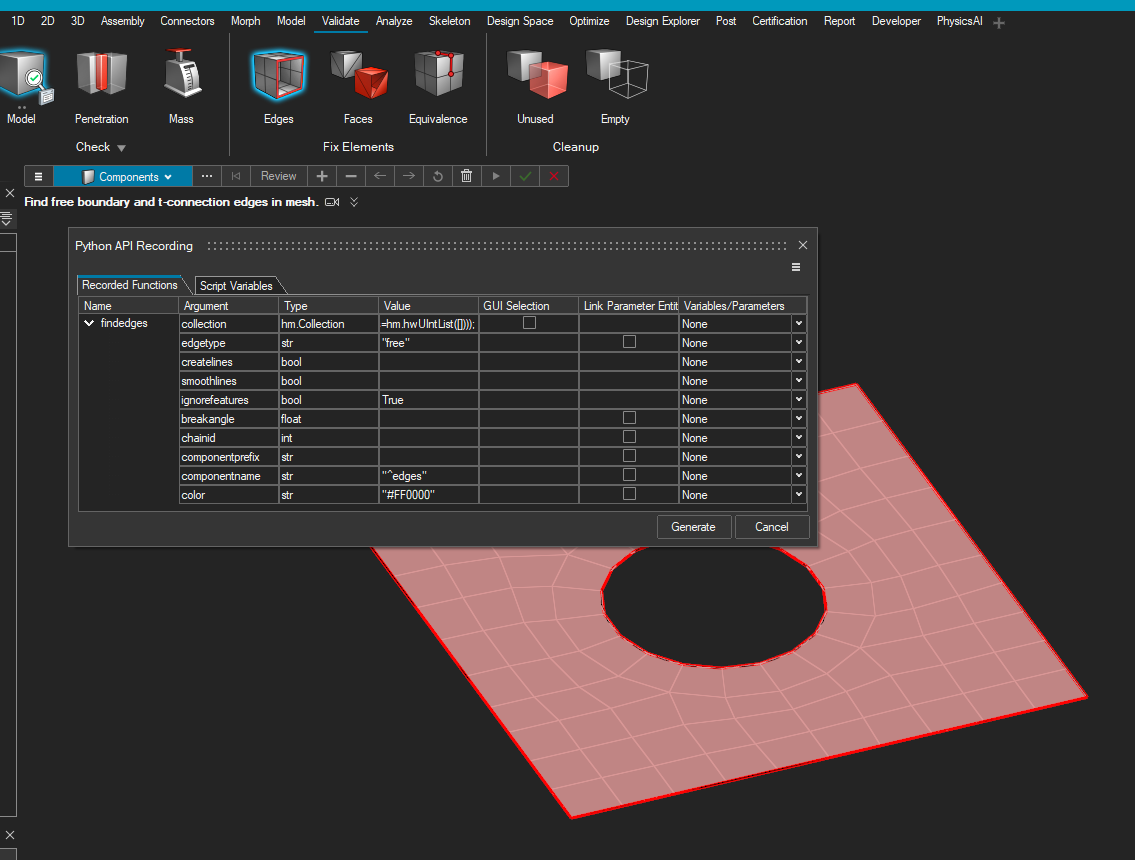Open the Connectors ribbon tab
Viewport: 1135px width, 860px height.
click(187, 21)
